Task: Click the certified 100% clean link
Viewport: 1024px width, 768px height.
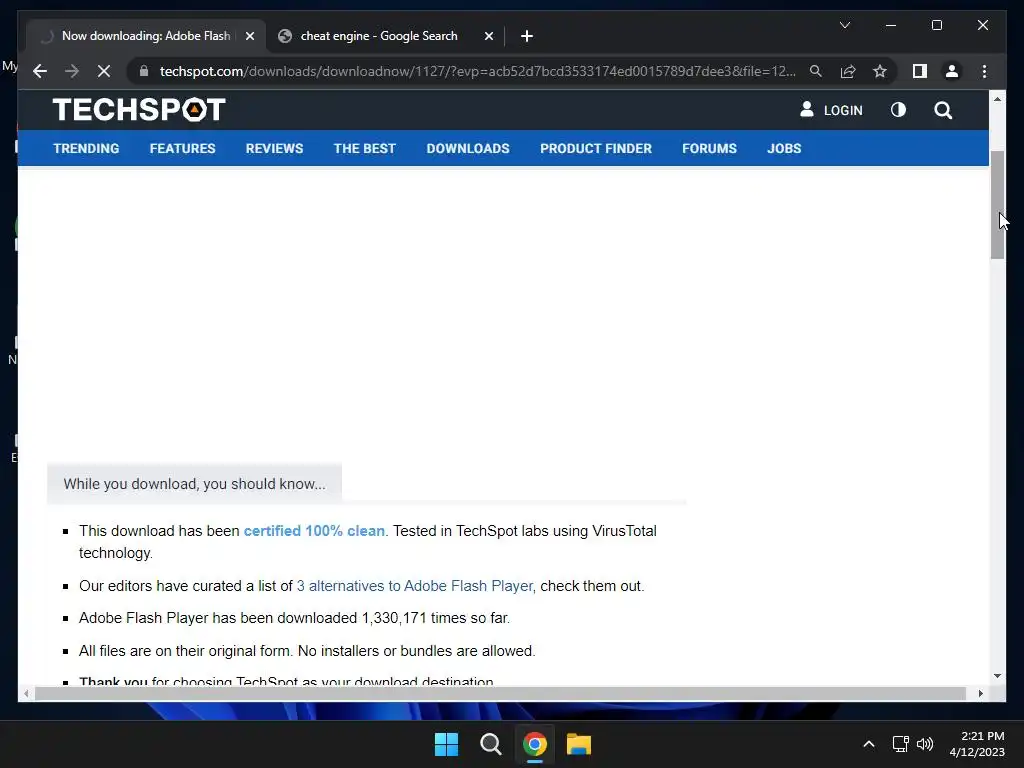Action: tap(314, 531)
